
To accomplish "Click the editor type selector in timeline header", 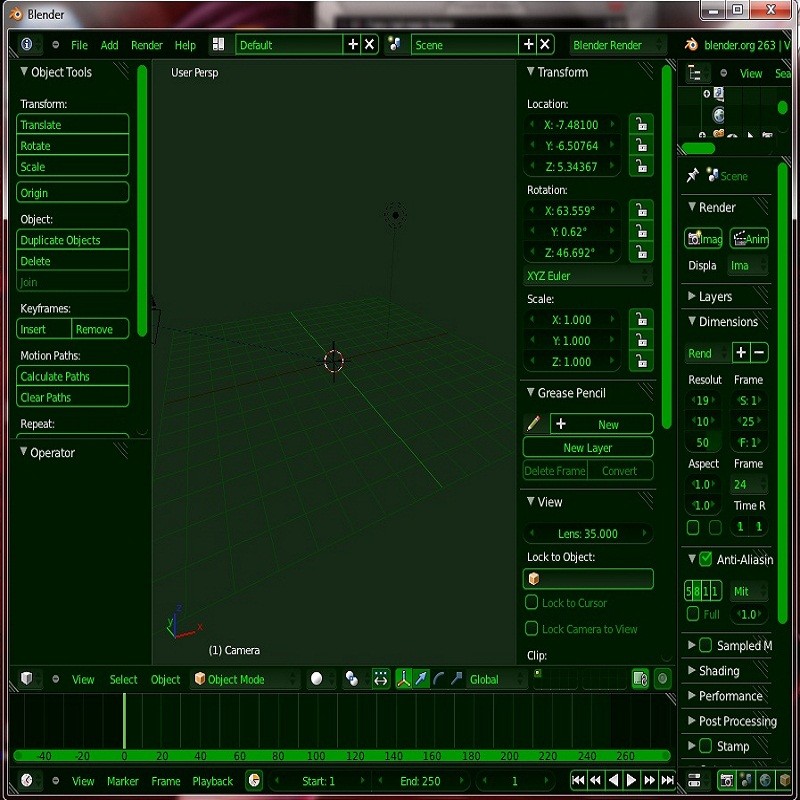I will pyautogui.click(x=26, y=781).
